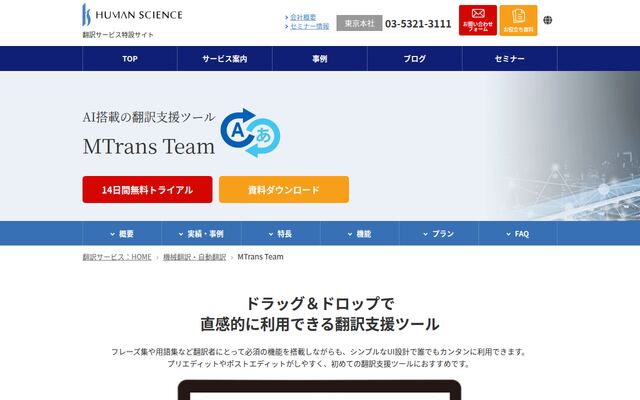This screenshot has width=640, height=400.
Task: Follow the 機械翻訳・自動翻訳 breadcrumb link
Action: click(x=195, y=257)
